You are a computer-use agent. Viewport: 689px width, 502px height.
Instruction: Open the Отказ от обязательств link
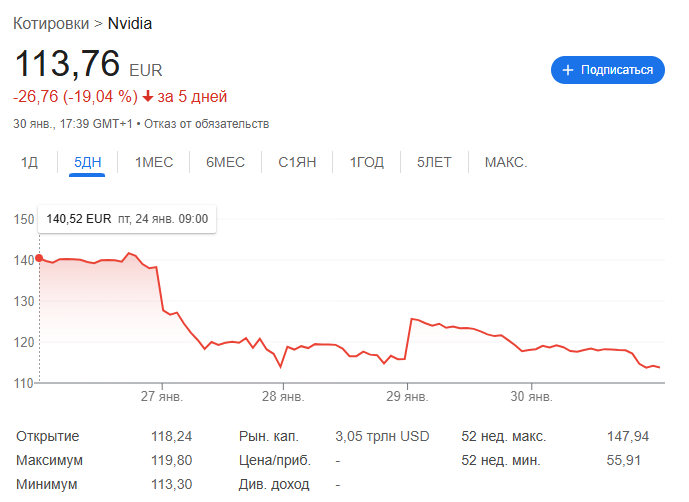pyautogui.click(x=207, y=124)
